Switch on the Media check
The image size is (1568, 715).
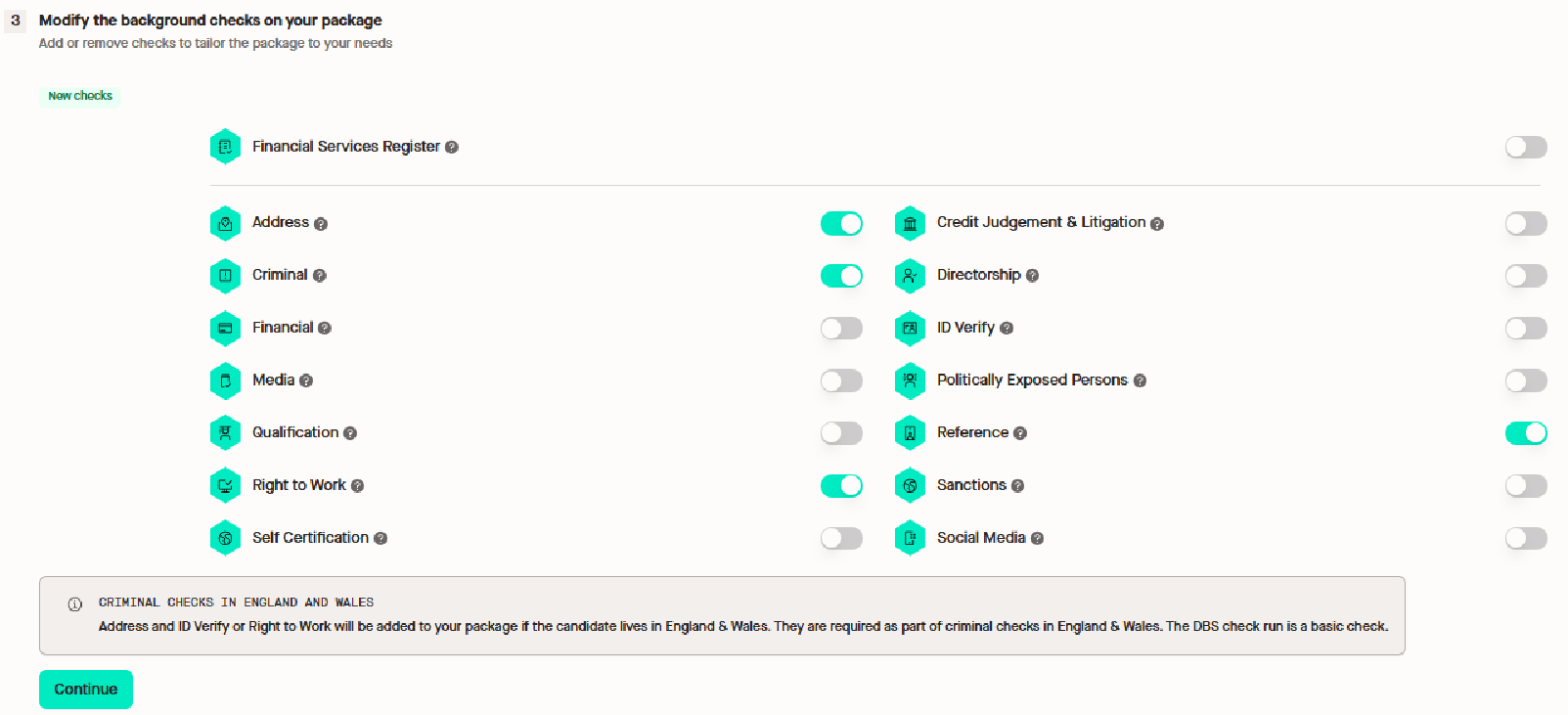841,380
